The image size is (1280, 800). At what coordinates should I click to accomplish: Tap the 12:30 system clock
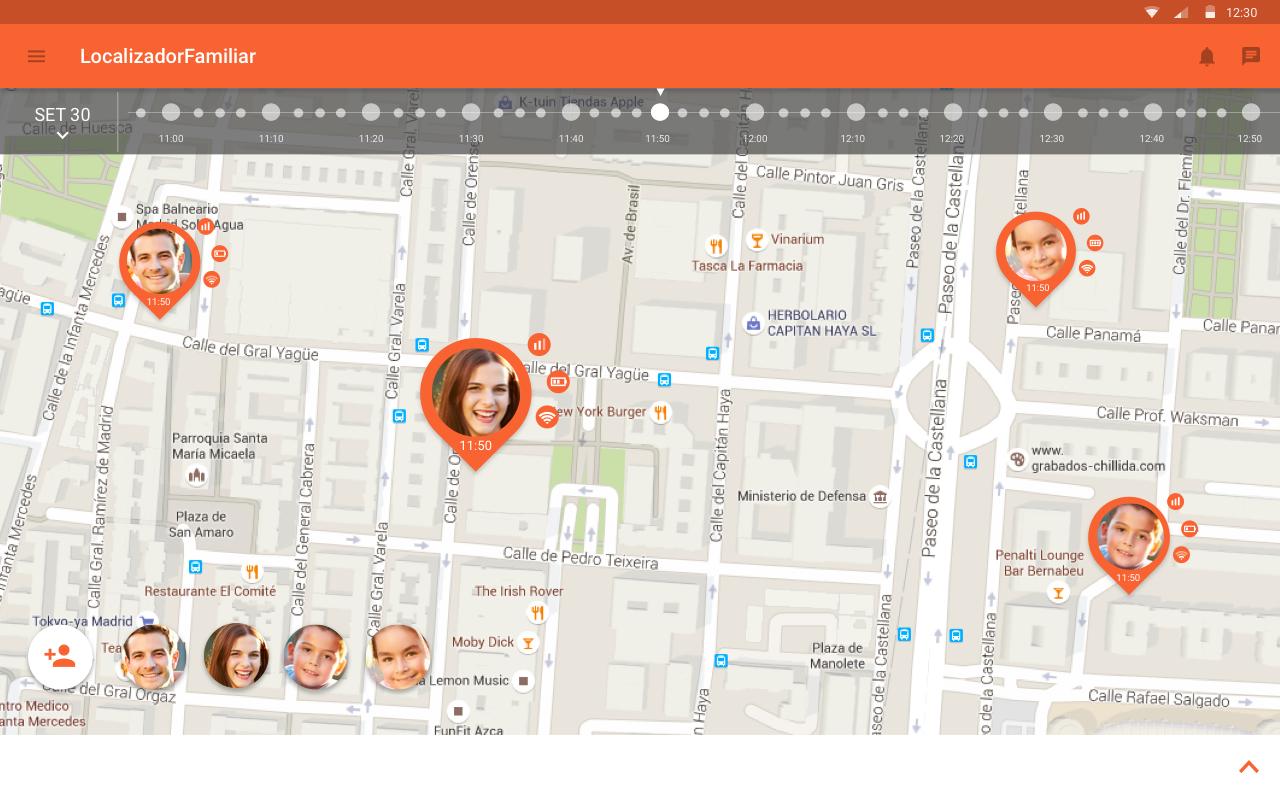[x=1241, y=12]
